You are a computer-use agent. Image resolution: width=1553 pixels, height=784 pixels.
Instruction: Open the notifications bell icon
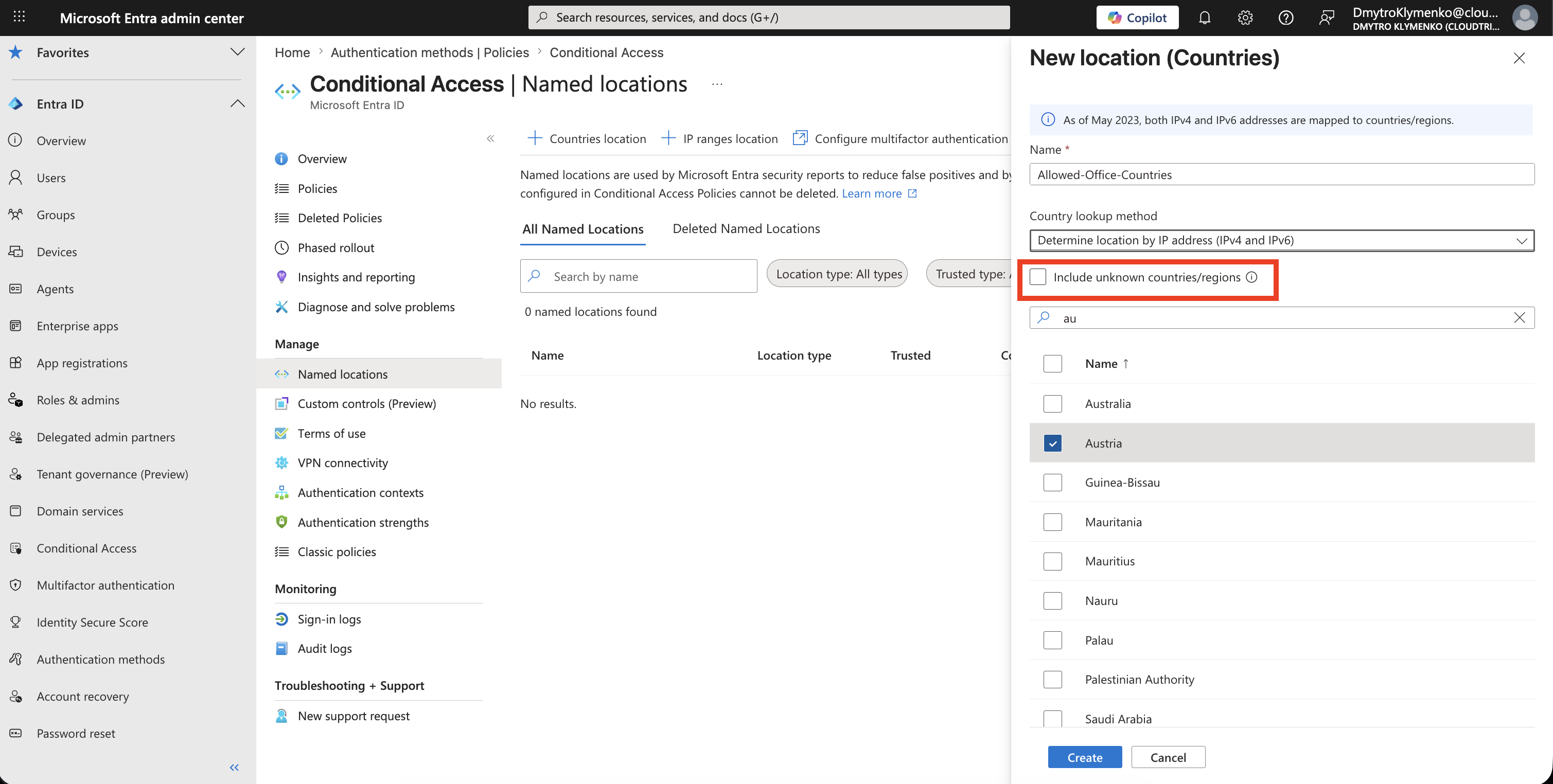[x=1204, y=17]
